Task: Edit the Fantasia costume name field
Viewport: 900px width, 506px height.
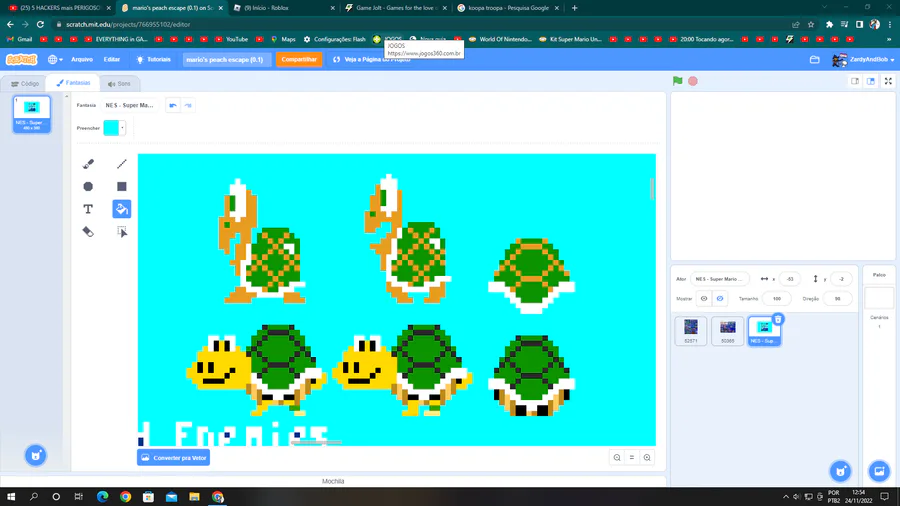Action: [x=130, y=106]
